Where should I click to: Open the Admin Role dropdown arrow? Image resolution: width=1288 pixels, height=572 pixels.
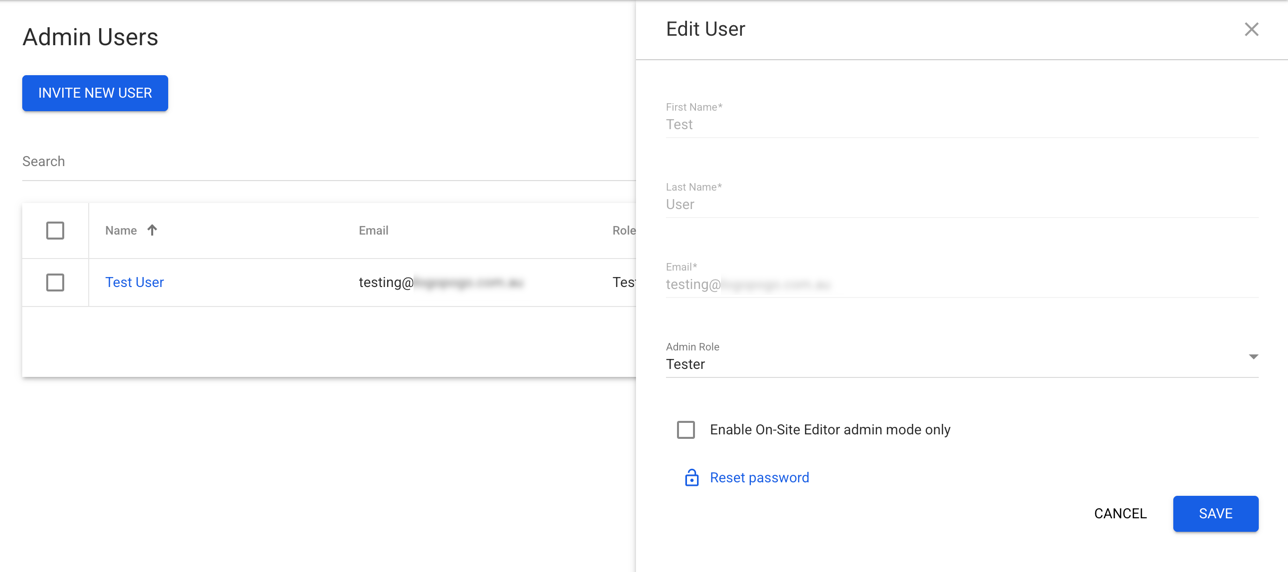click(1253, 357)
